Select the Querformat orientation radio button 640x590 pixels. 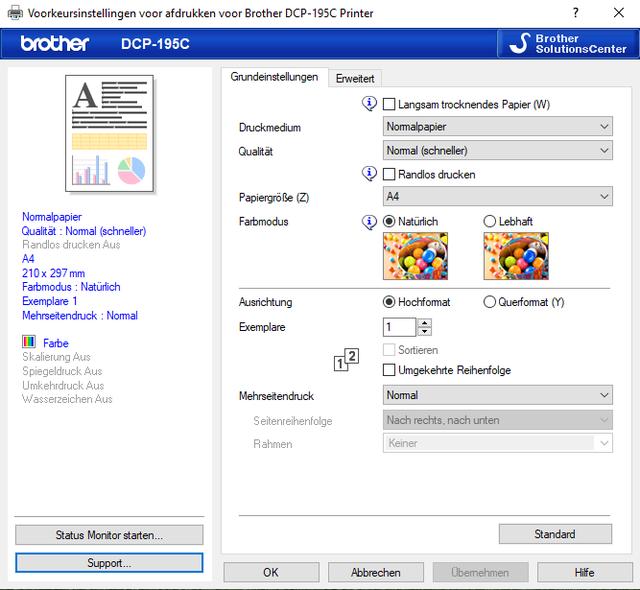[490, 302]
